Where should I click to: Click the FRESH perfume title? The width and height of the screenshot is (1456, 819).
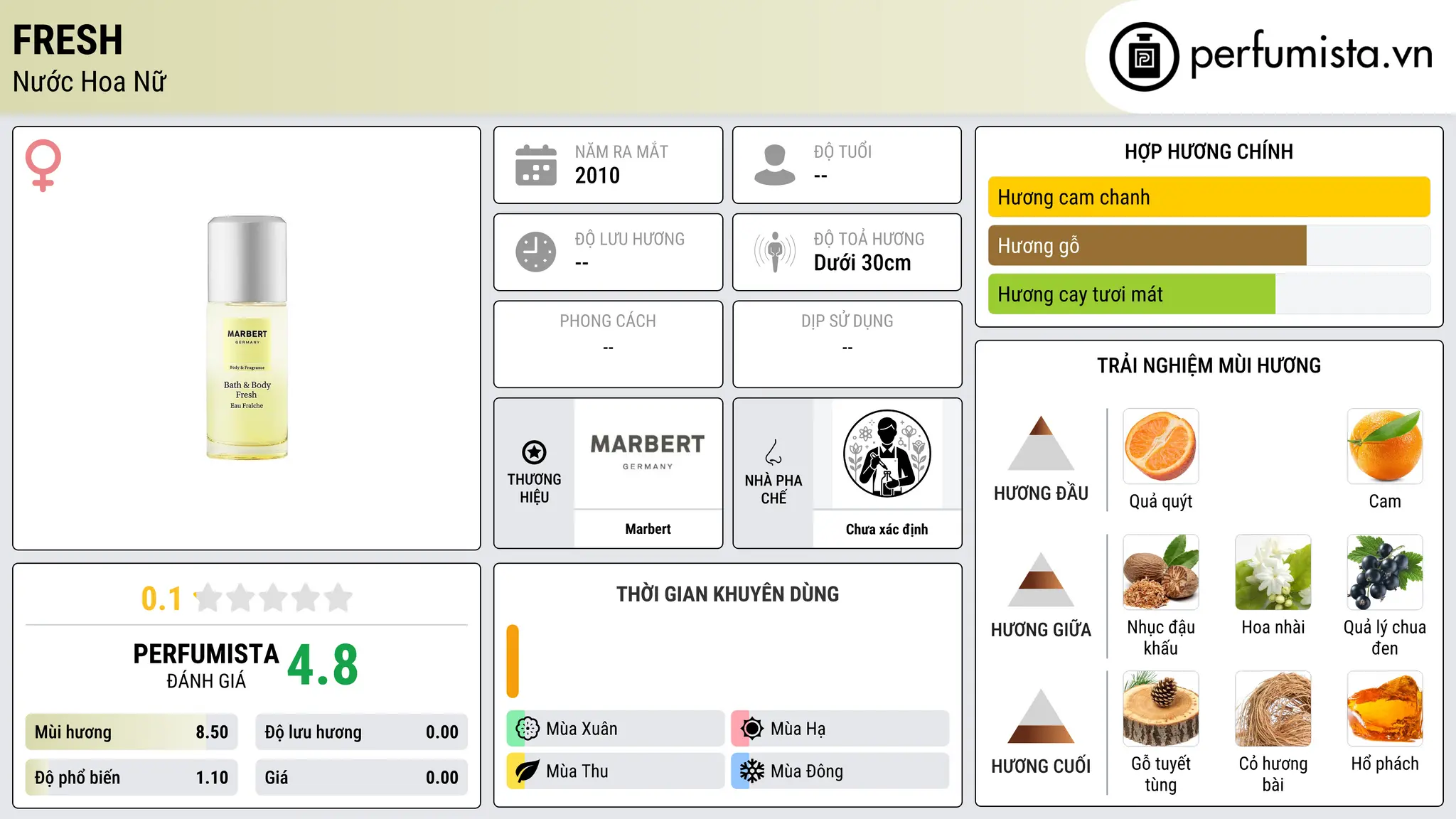click(68, 40)
